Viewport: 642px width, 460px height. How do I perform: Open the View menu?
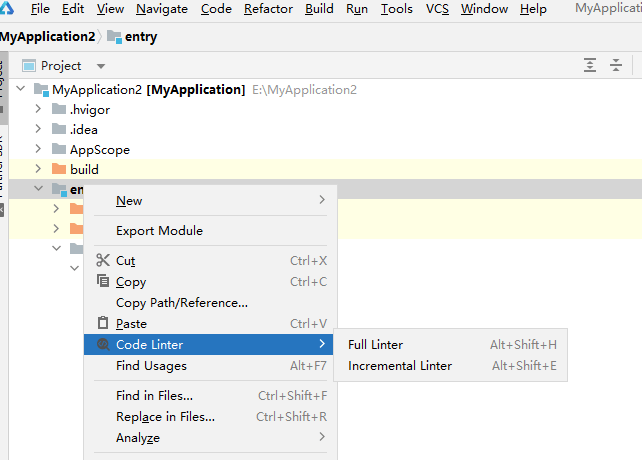110,9
